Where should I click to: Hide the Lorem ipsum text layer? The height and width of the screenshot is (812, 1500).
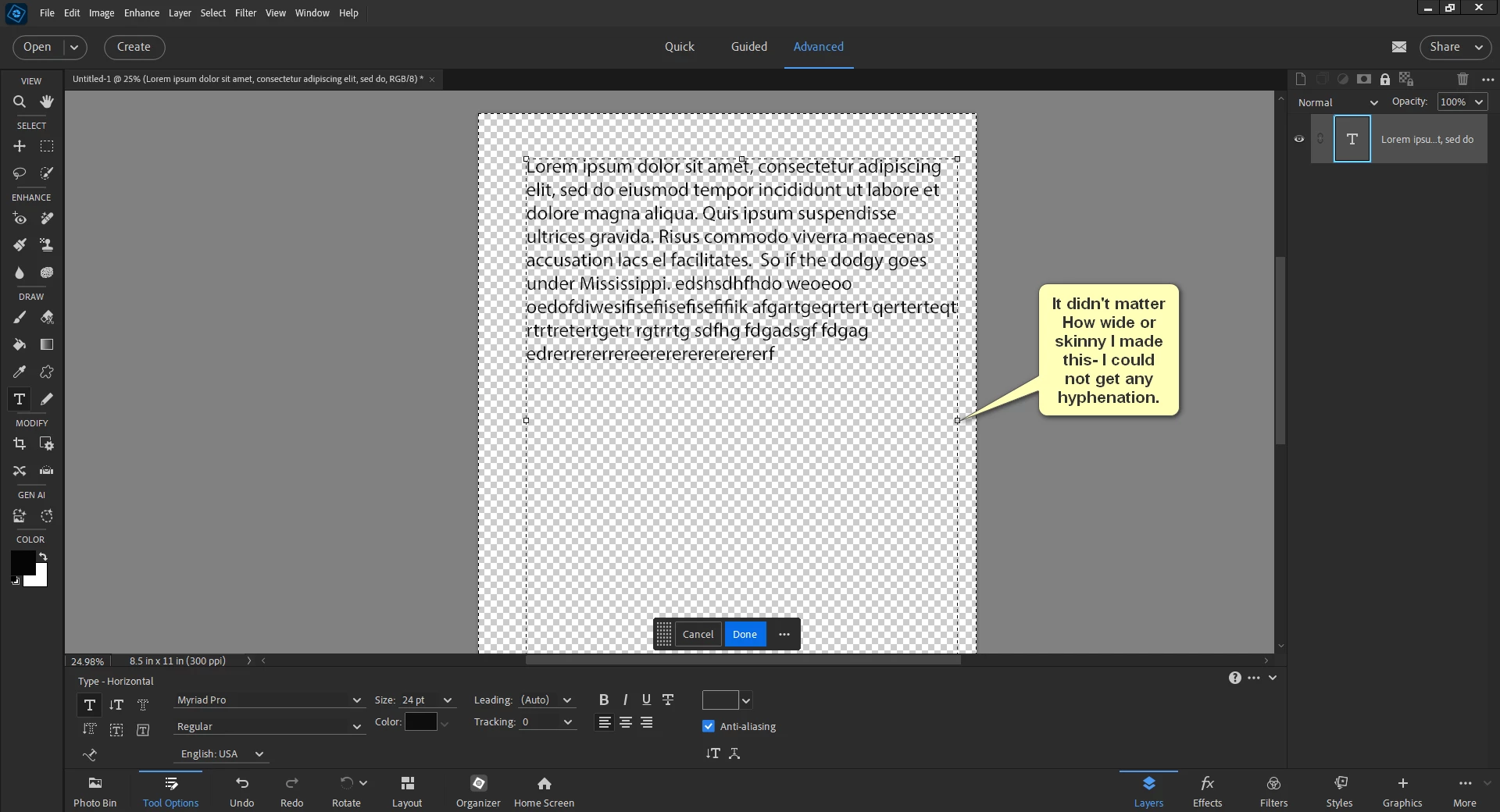coord(1299,139)
